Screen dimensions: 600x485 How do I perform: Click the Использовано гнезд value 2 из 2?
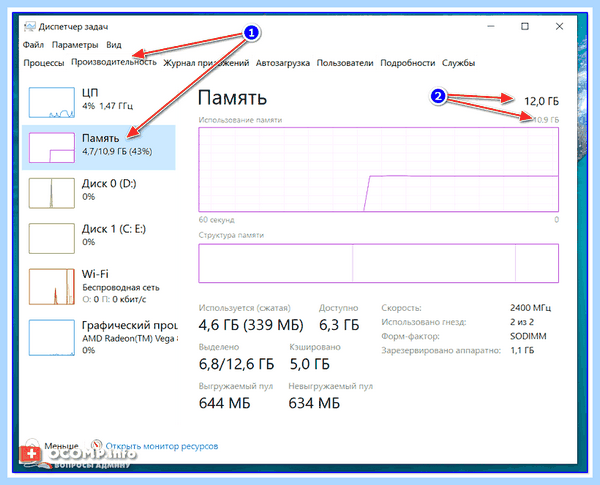[522, 322]
